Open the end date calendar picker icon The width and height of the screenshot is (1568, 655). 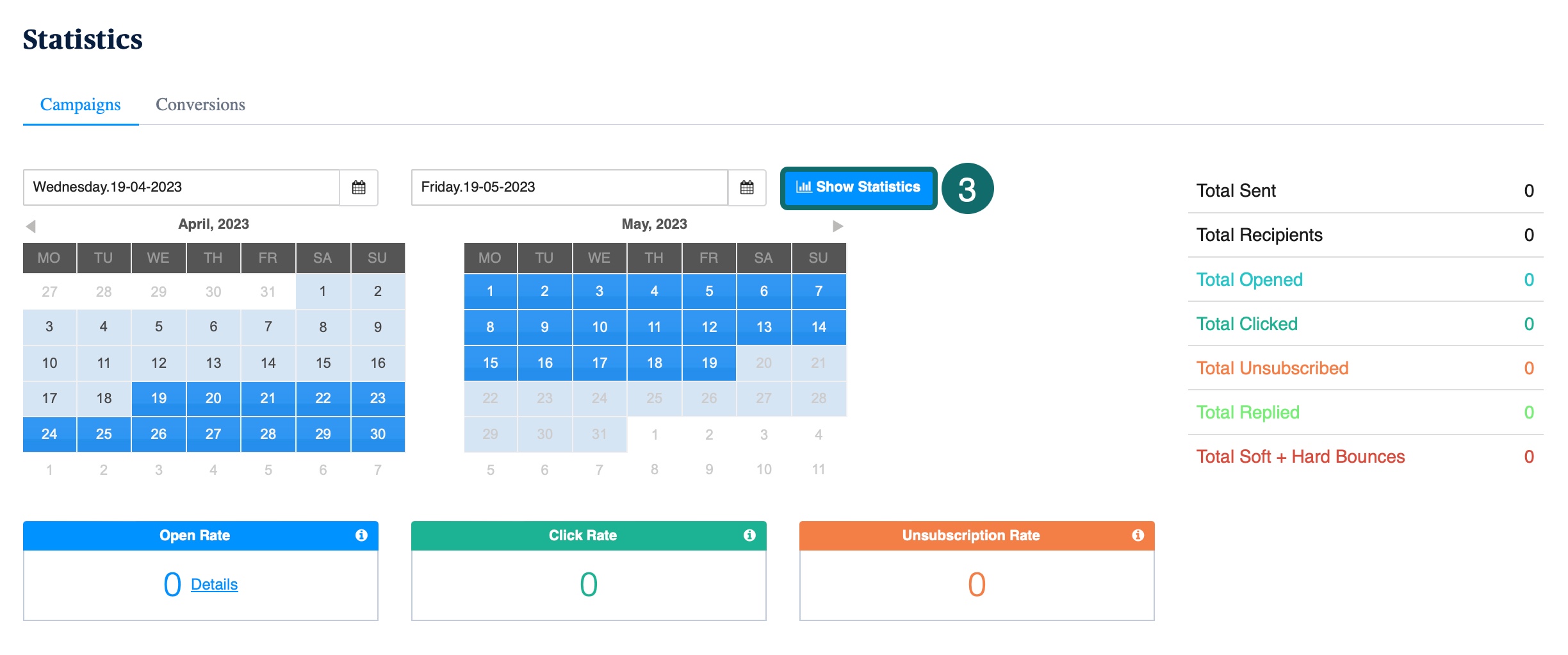[747, 188]
